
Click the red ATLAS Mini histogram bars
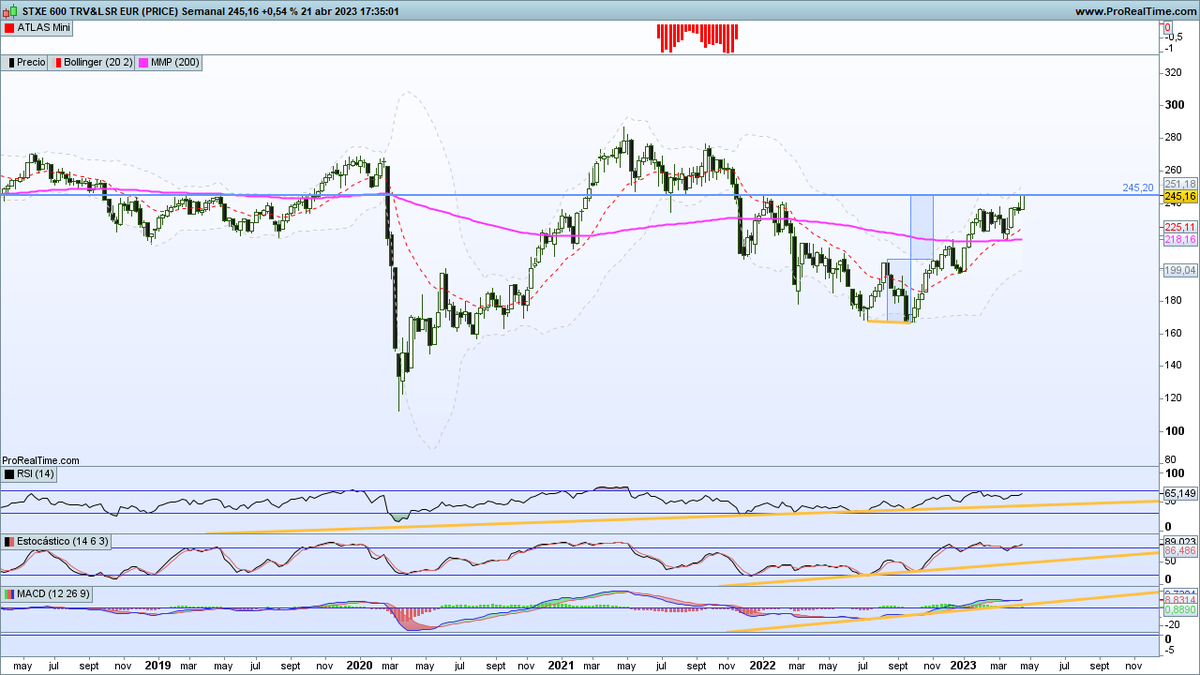click(697, 37)
